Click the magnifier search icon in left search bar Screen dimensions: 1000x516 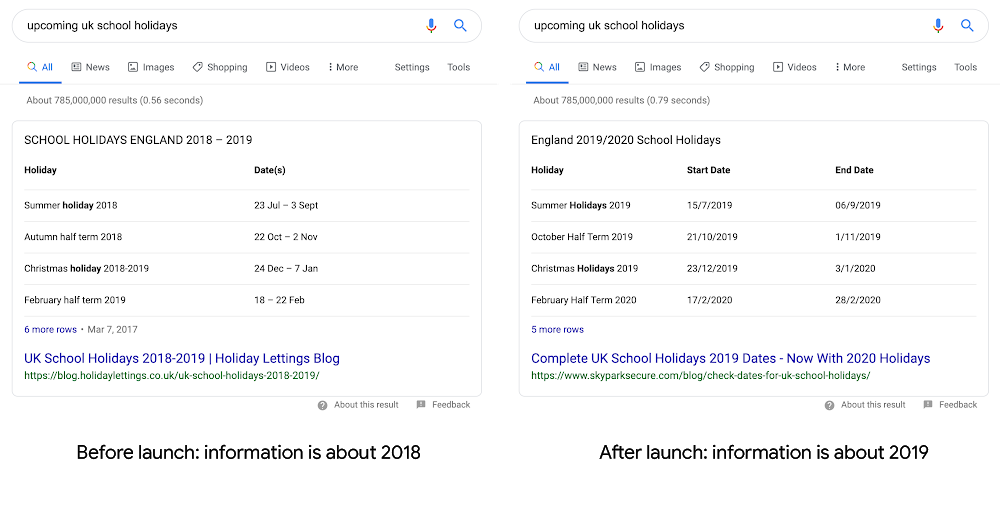coord(460,26)
